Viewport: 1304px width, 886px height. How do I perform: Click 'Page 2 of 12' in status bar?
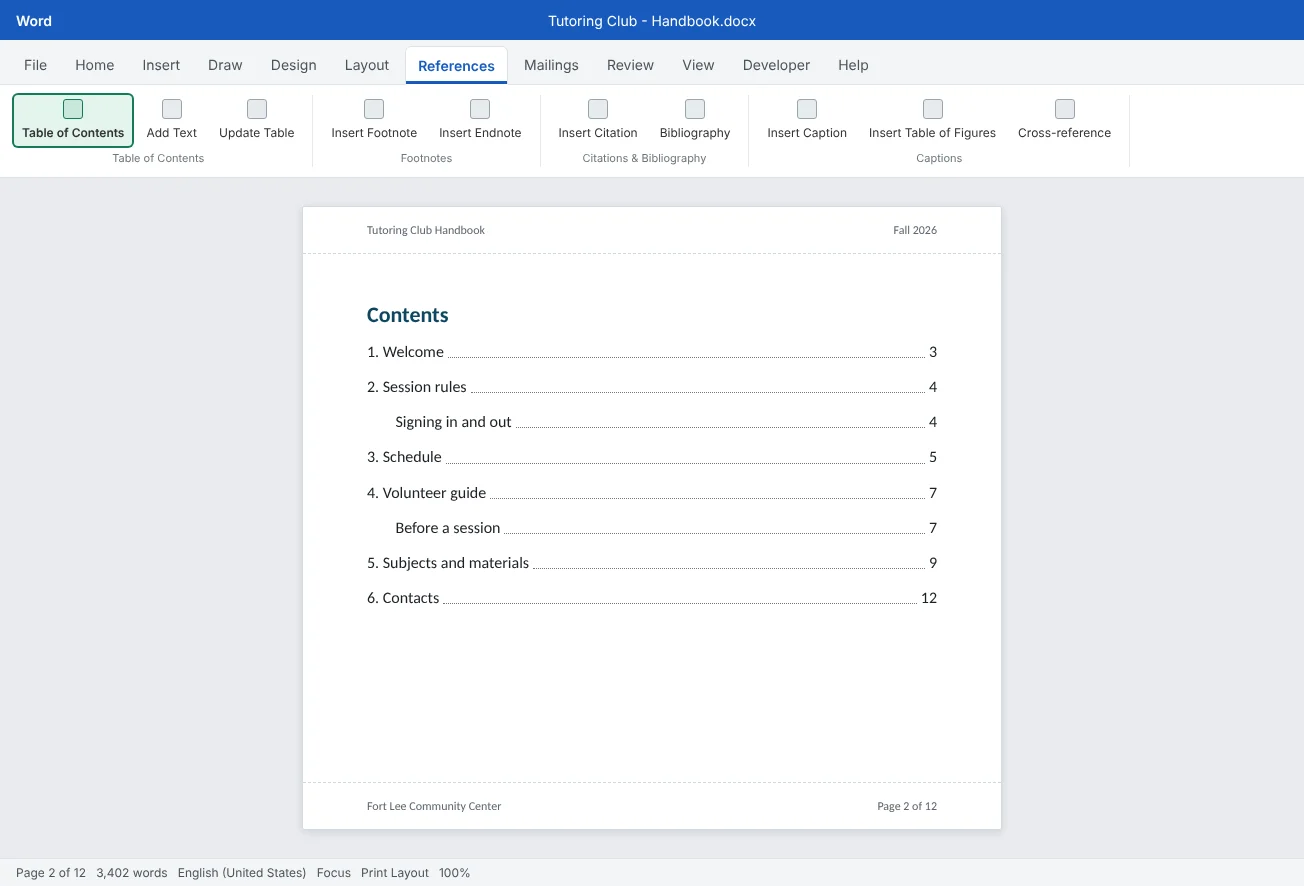pos(51,873)
